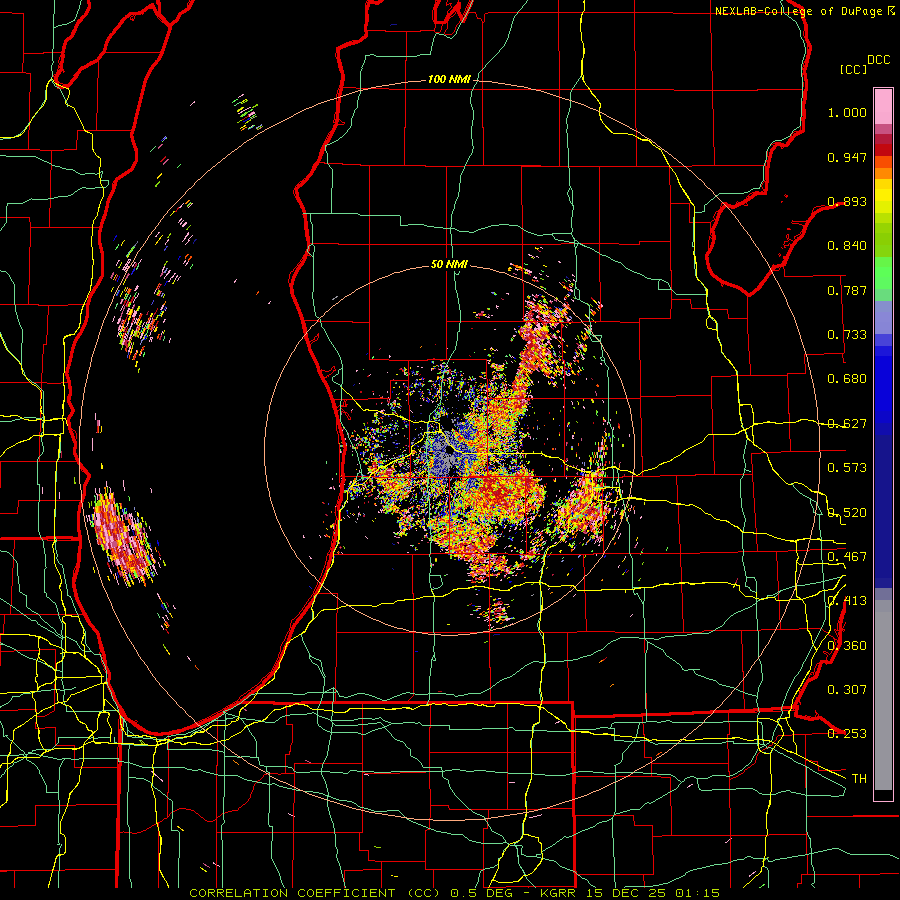Screen dimensions: 900x900
Task: Click the 0.307 color scale value
Action: [847, 690]
